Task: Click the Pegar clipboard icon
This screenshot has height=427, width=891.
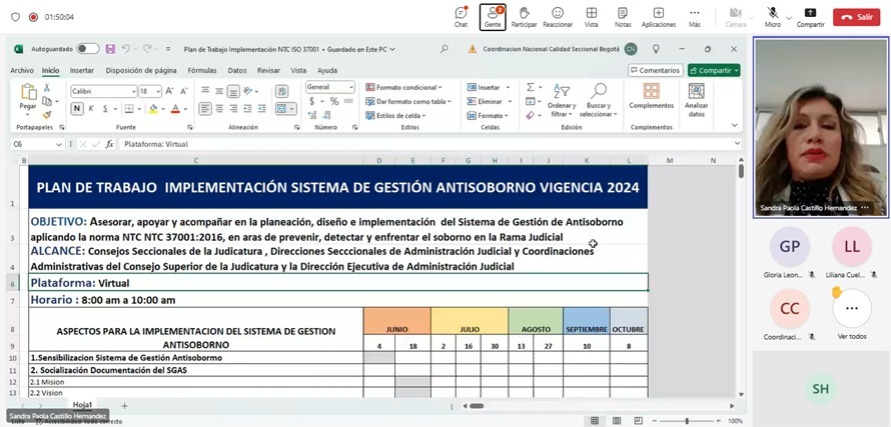Action: click(x=28, y=92)
